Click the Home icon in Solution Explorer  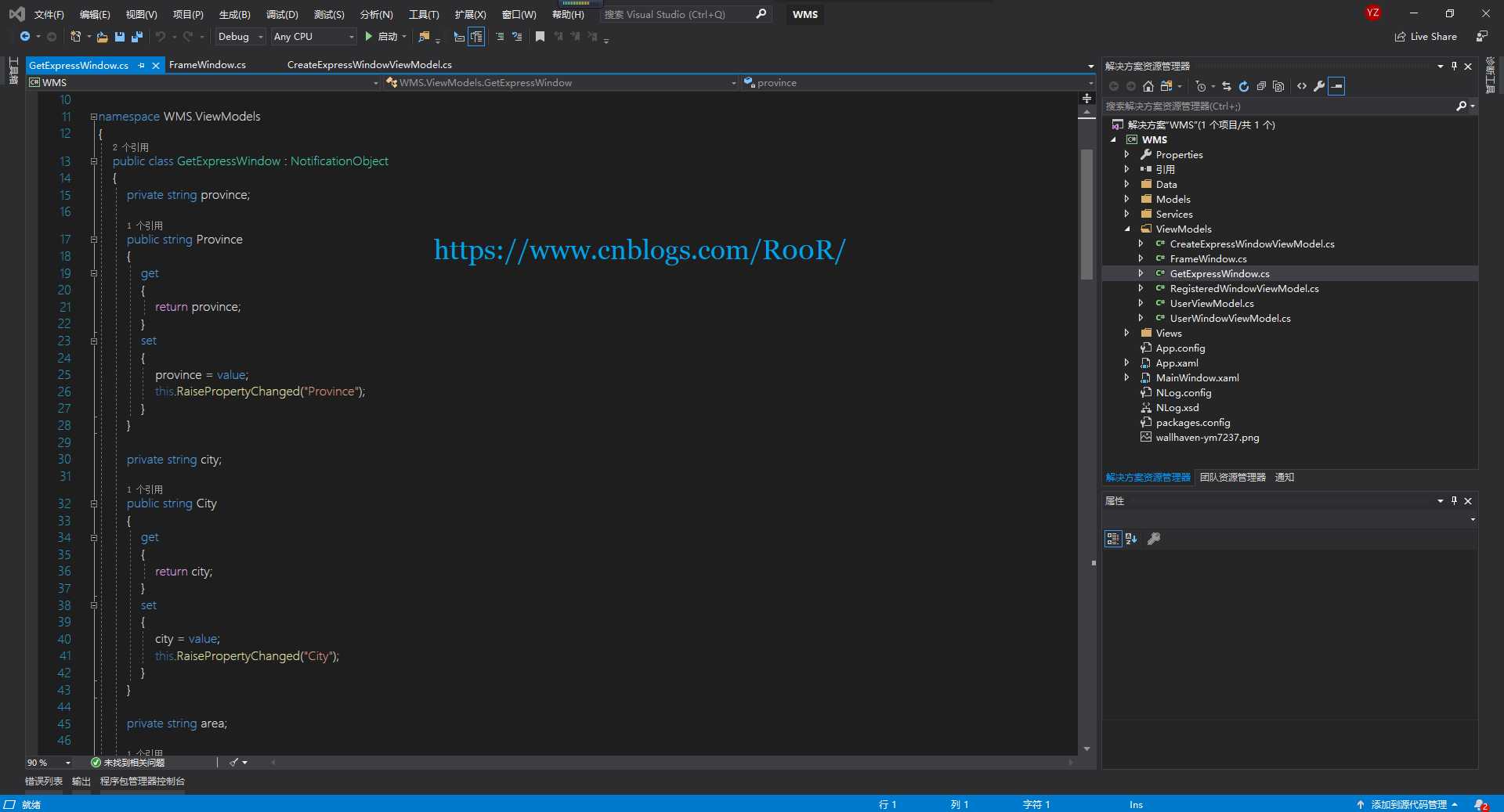pyautogui.click(x=1148, y=86)
